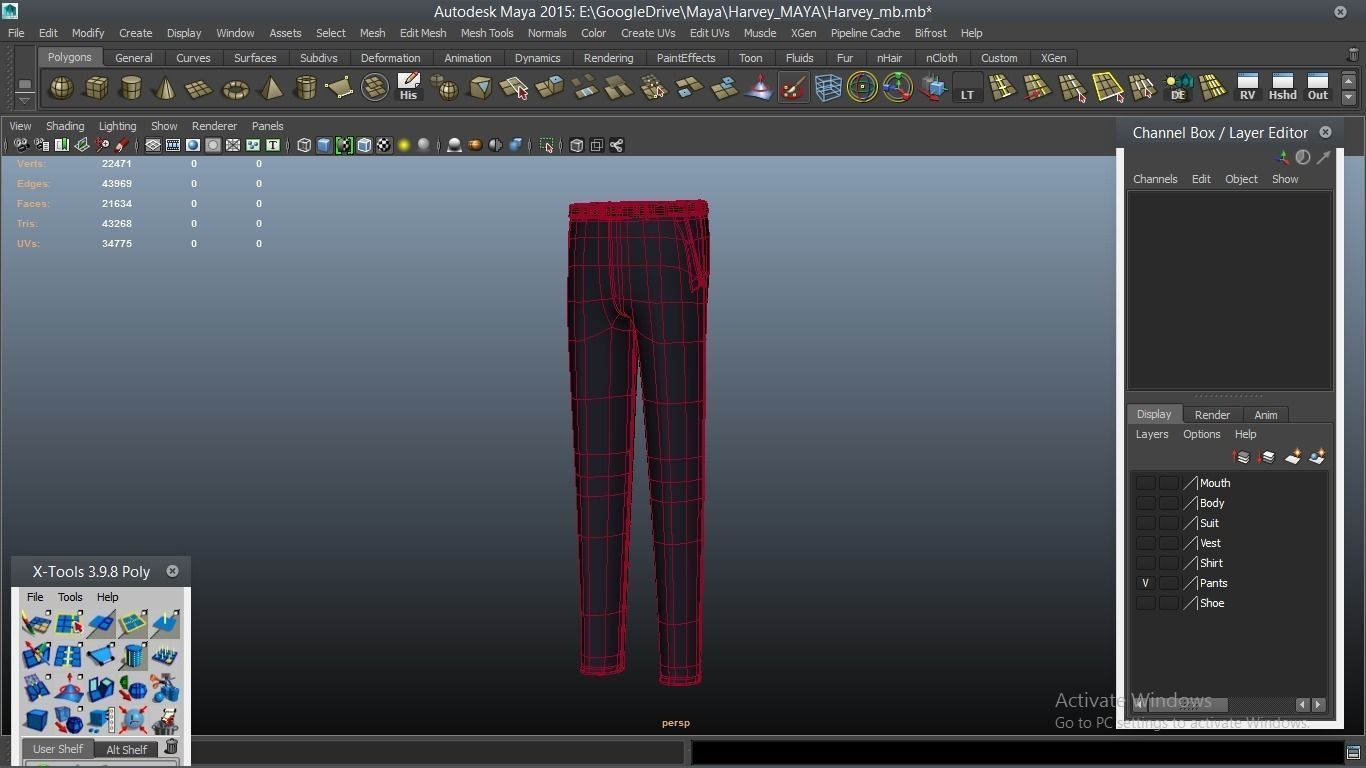Open the Mesh Tools menu
This screenshot has height=768, width=1366.
487,33
